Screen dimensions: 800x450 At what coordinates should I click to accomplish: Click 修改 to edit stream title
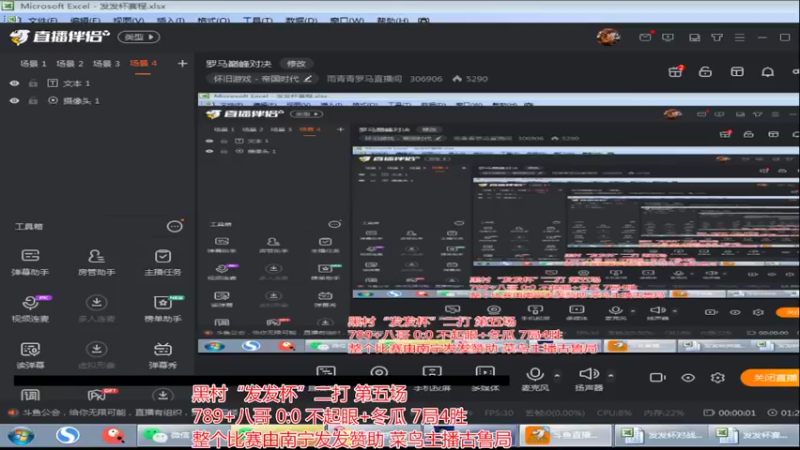296,64
